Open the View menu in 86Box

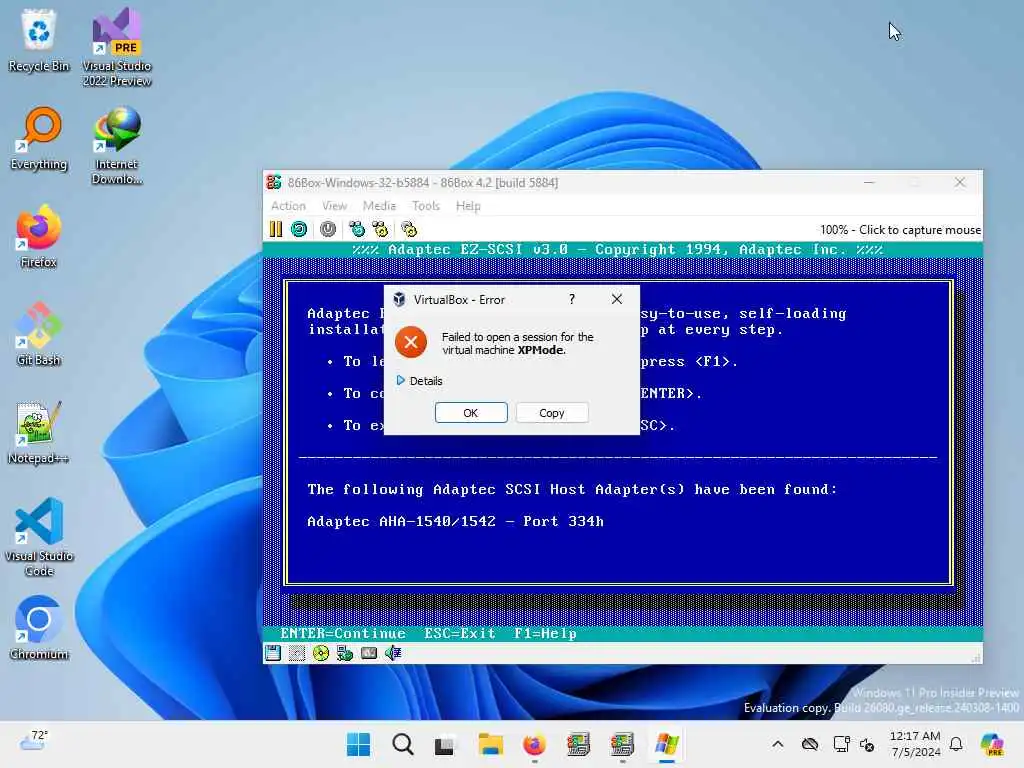tap(334, 206)
